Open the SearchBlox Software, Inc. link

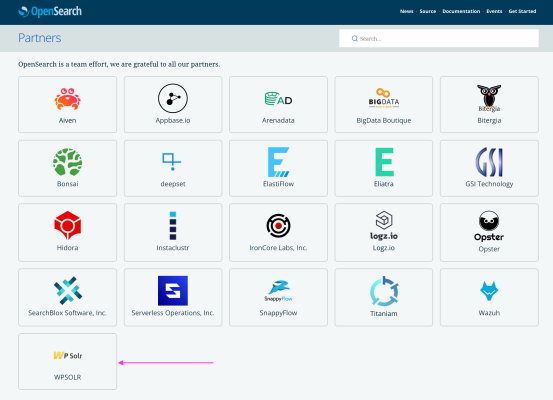(67, 313)
